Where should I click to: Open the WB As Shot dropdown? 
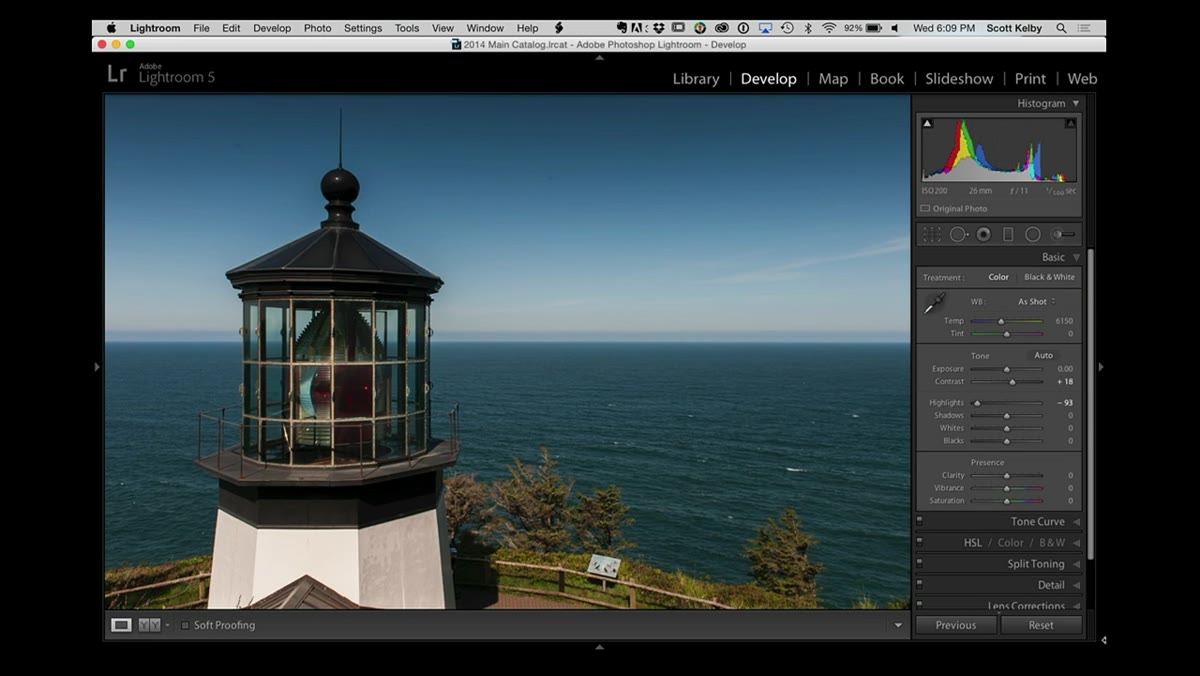(x=1036, y=301)
